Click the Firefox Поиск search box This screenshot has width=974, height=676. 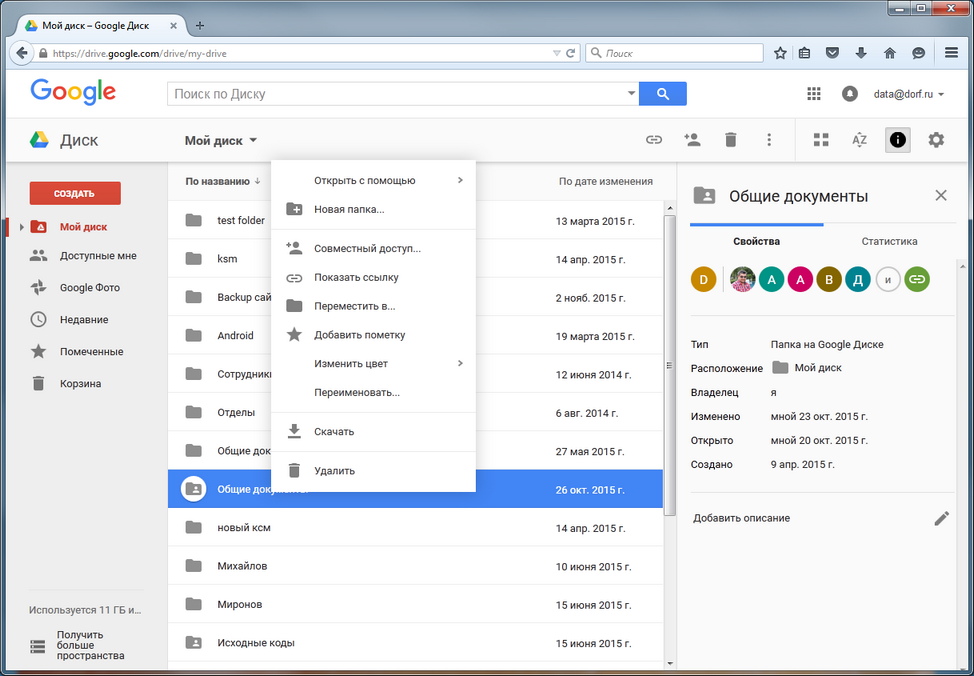[674, 53]
